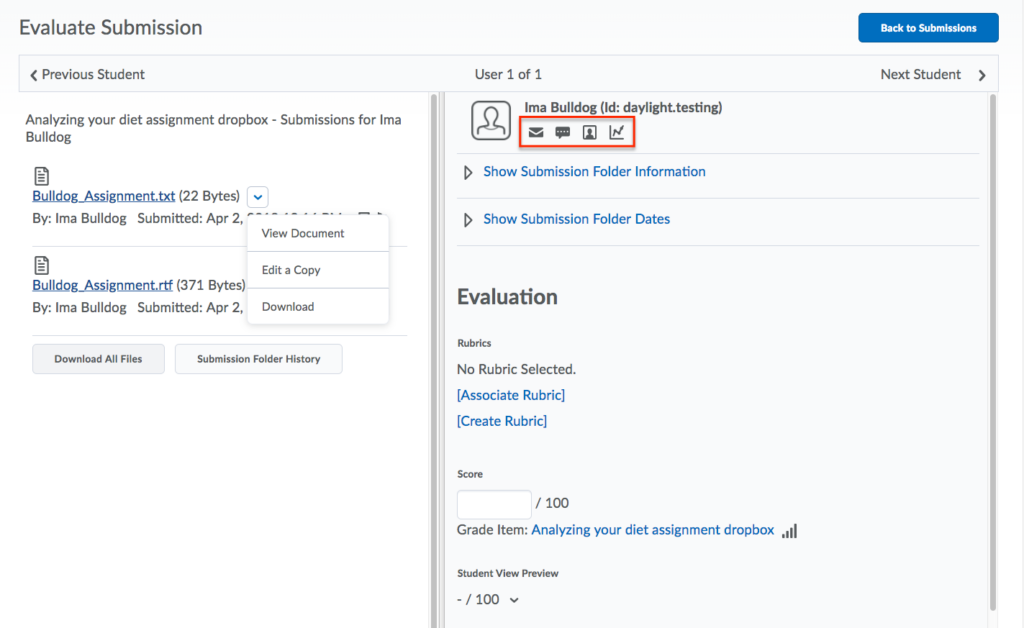Screen dimensions: 1024x628
Task: Click Ima Bulldog's profile avatar image
Action: point(490,122)
